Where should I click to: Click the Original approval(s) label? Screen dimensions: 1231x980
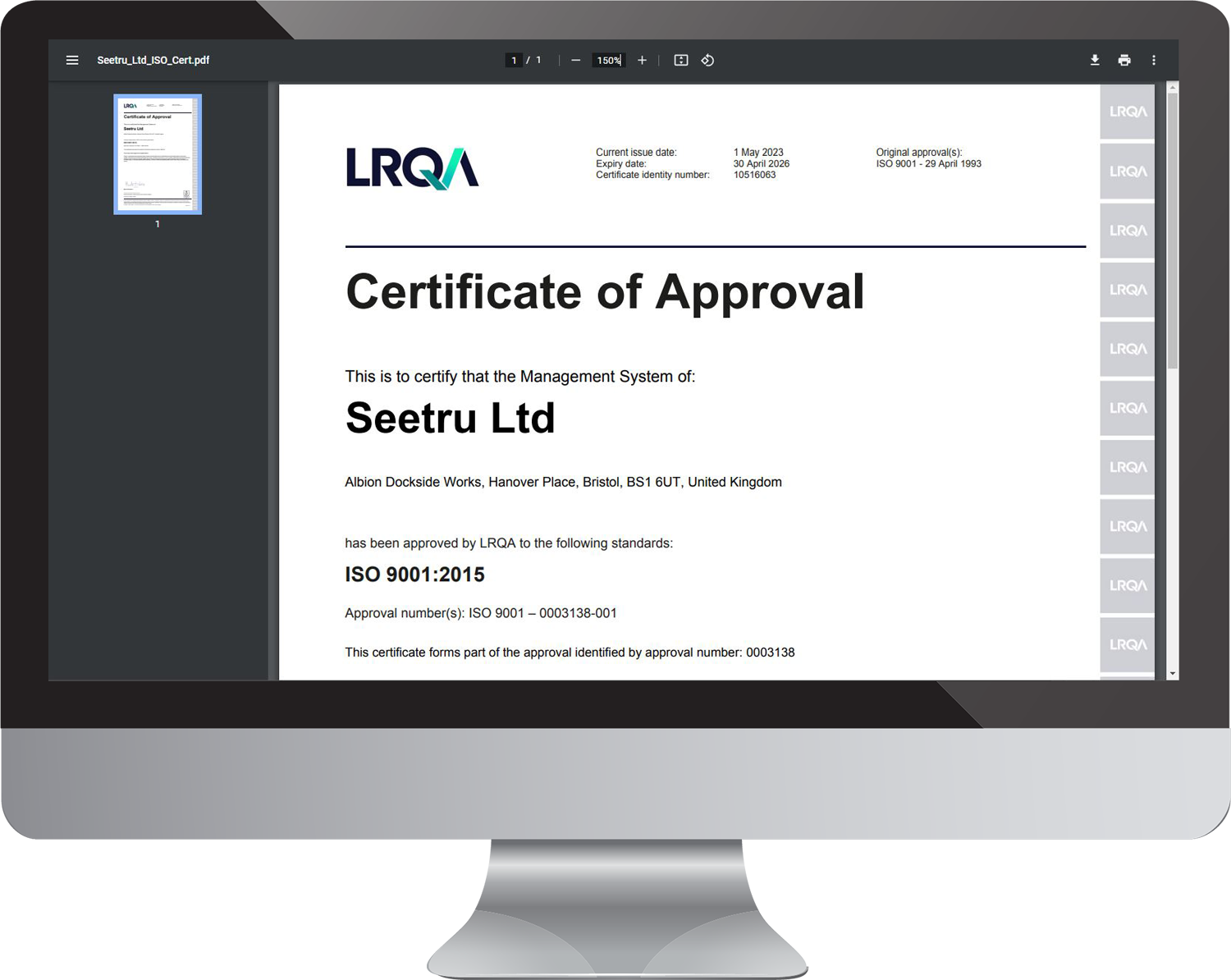click(x=918, y=152)
